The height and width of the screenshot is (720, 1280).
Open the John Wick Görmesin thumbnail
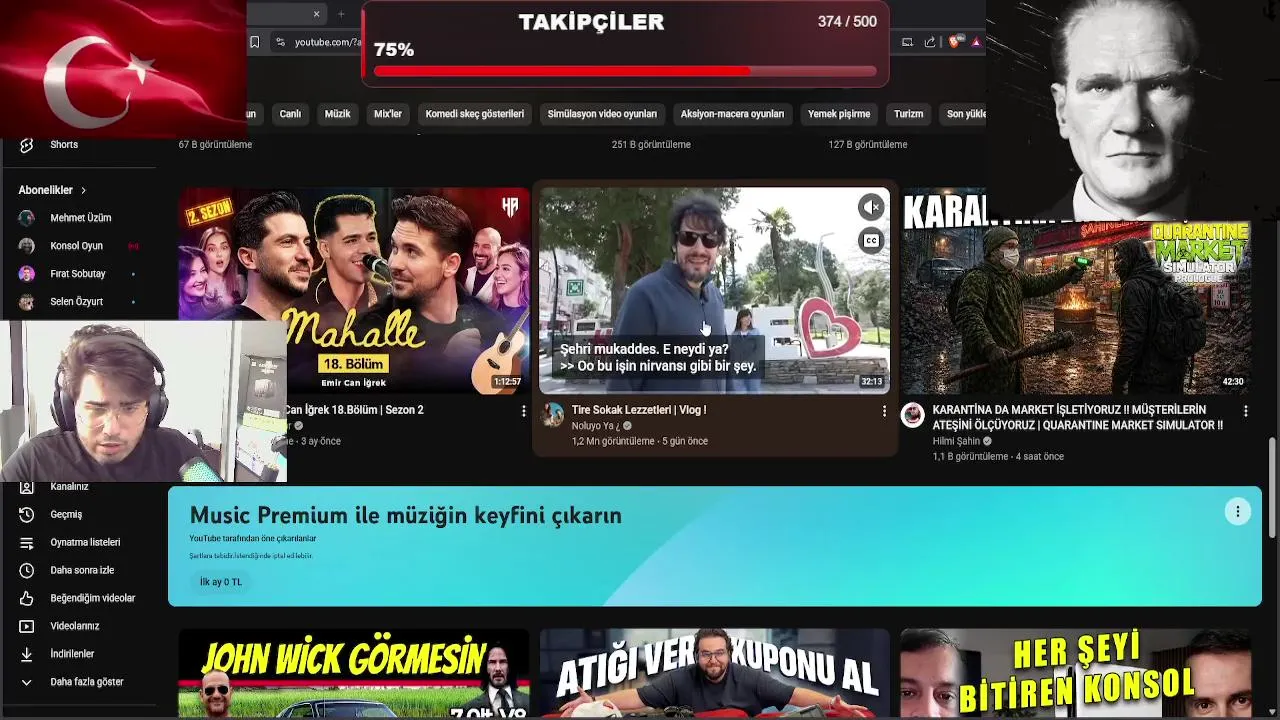coord(354,674)
